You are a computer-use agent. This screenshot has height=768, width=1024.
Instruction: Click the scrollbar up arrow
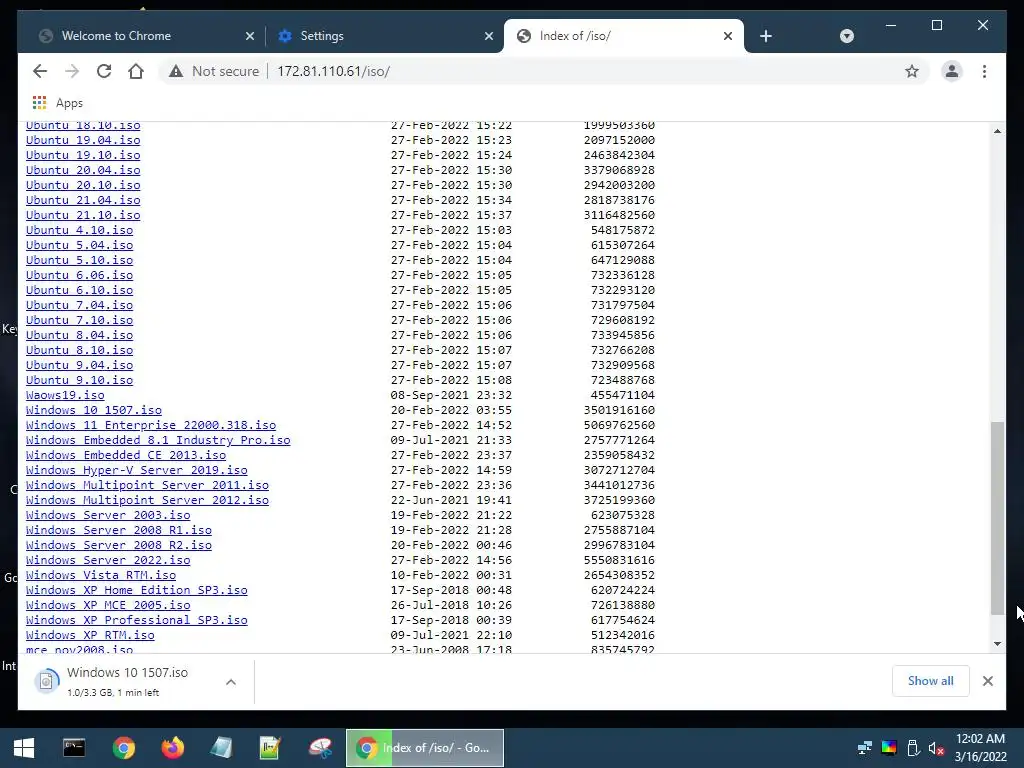[997, 131]
